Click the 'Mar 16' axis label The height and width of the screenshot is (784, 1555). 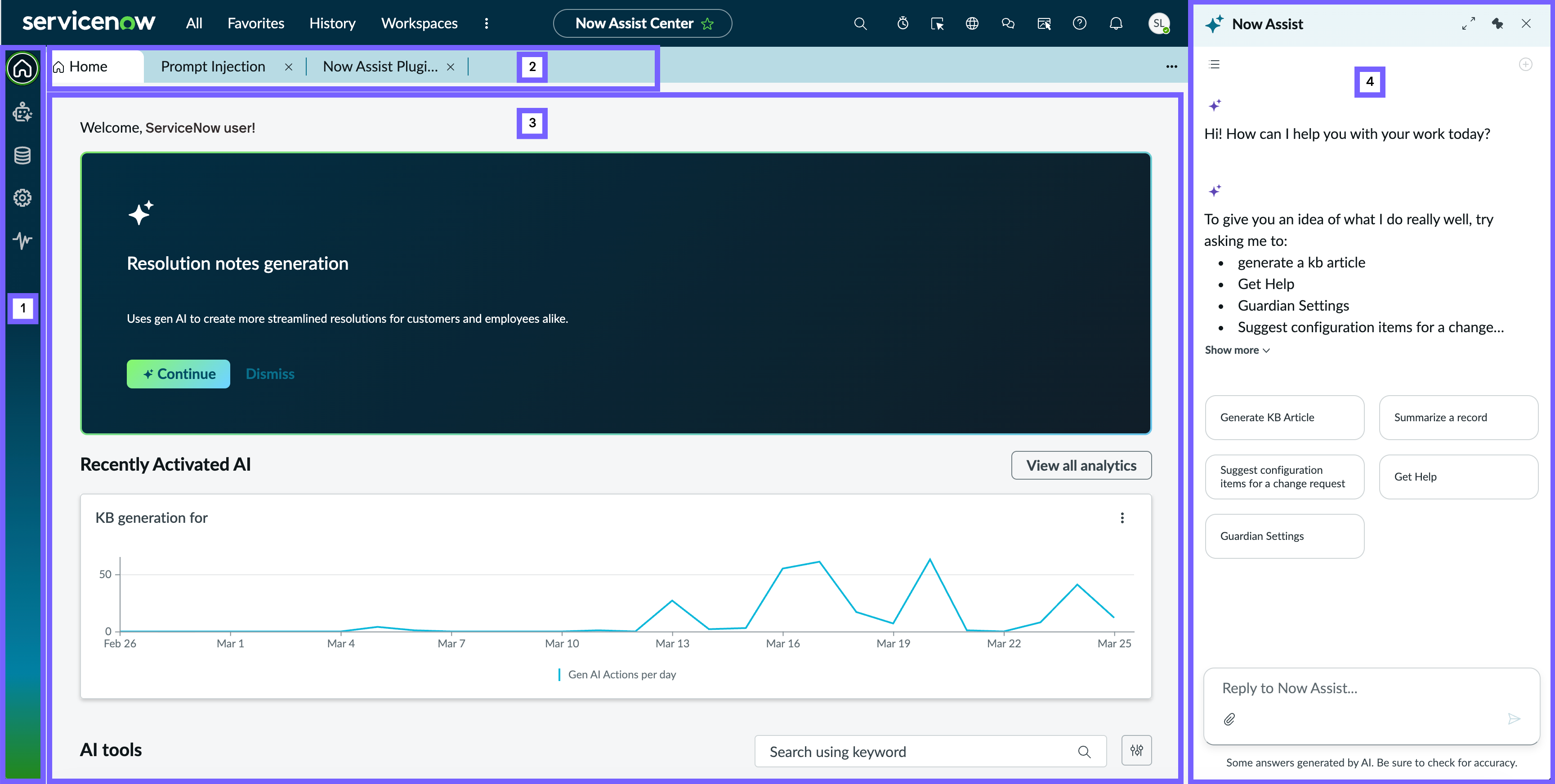click(x=783, y=644)
